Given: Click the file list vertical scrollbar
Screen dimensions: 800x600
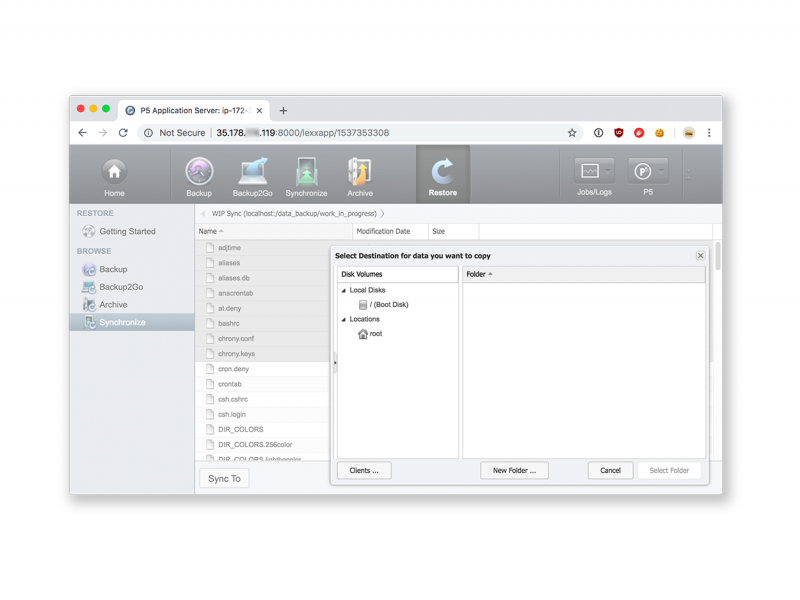Looking at the screenshot, I should [718, 257].
